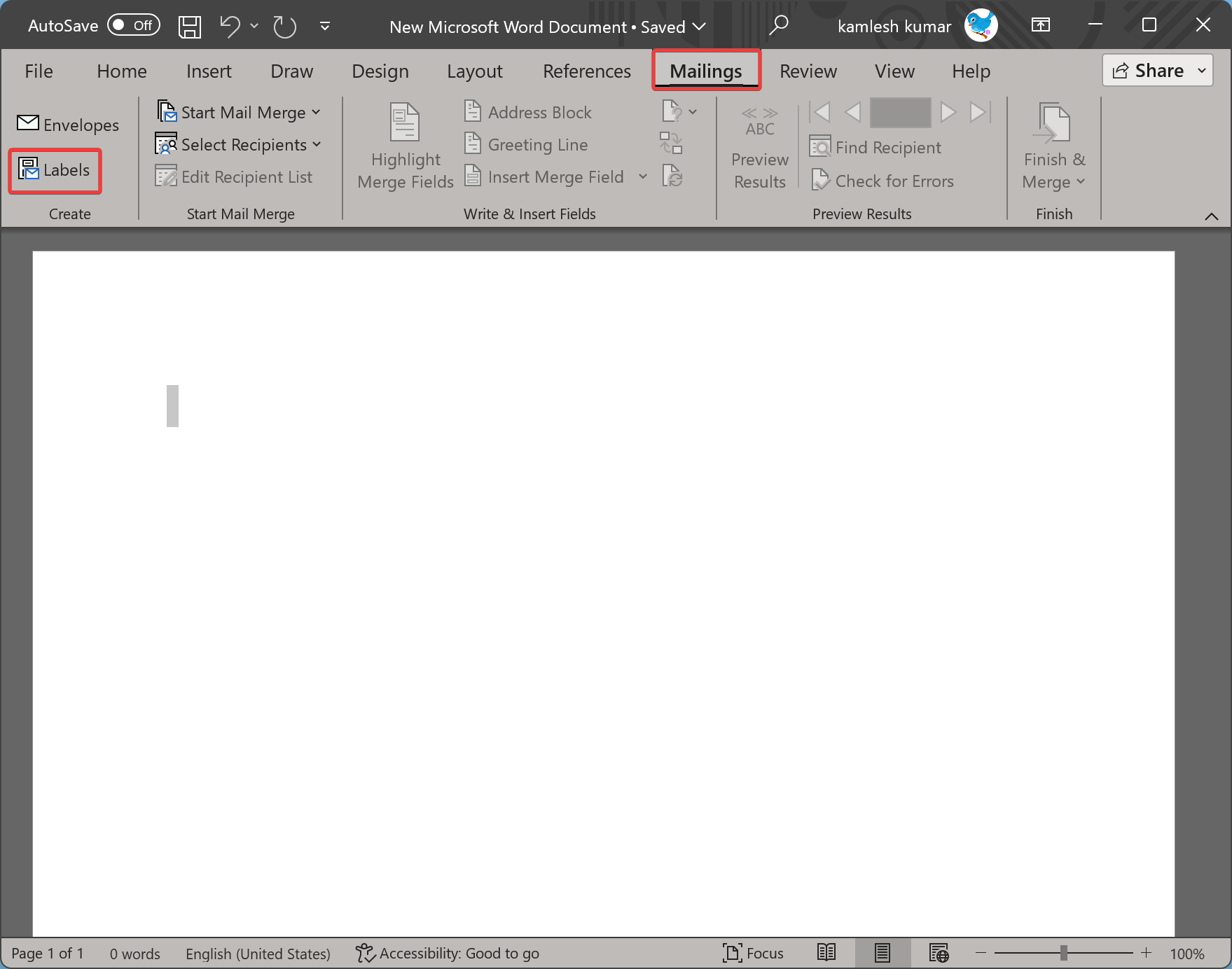
Task: Click the record number input box
Action: coord(900,113)
